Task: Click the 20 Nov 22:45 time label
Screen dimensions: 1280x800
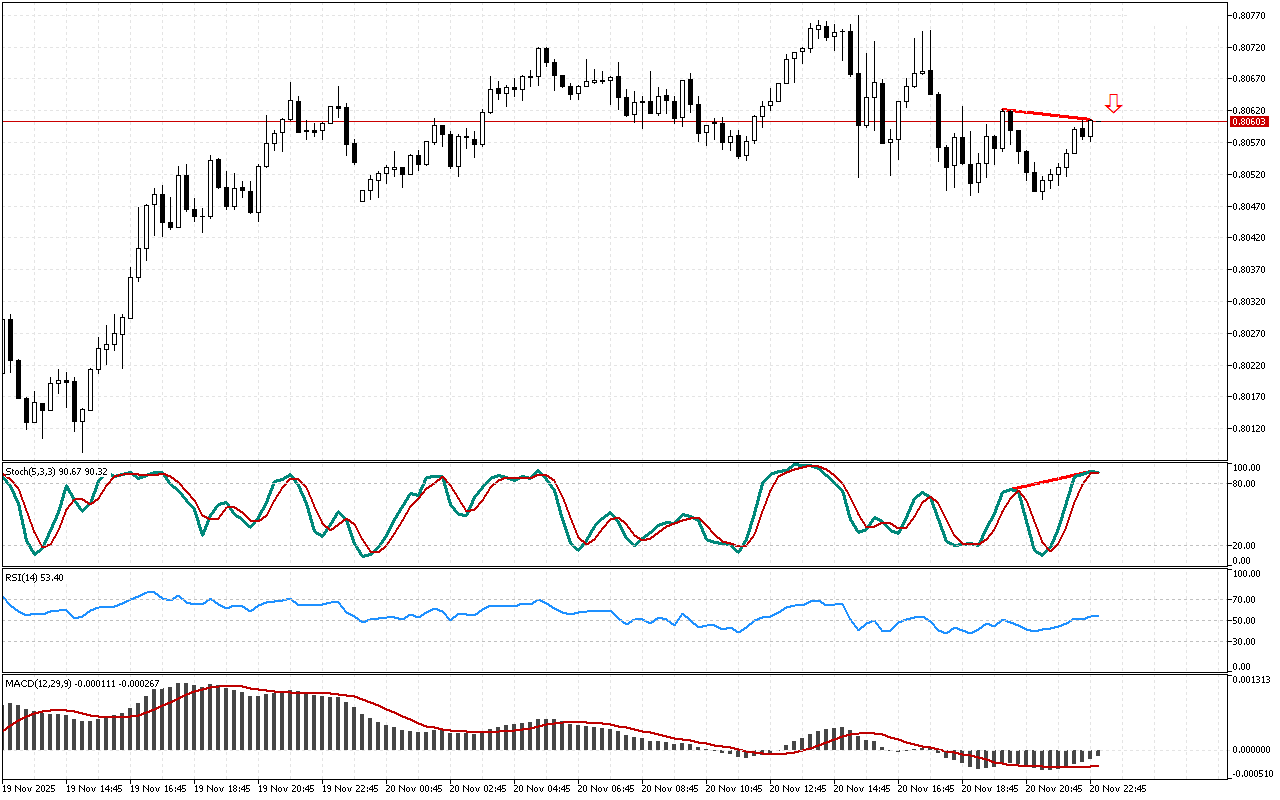Action: [x=1120, y=788]
